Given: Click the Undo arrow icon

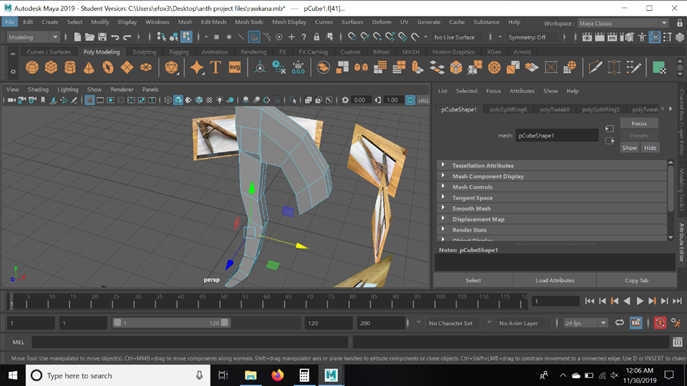Looking at the screenshot, I should pos(115,37).
